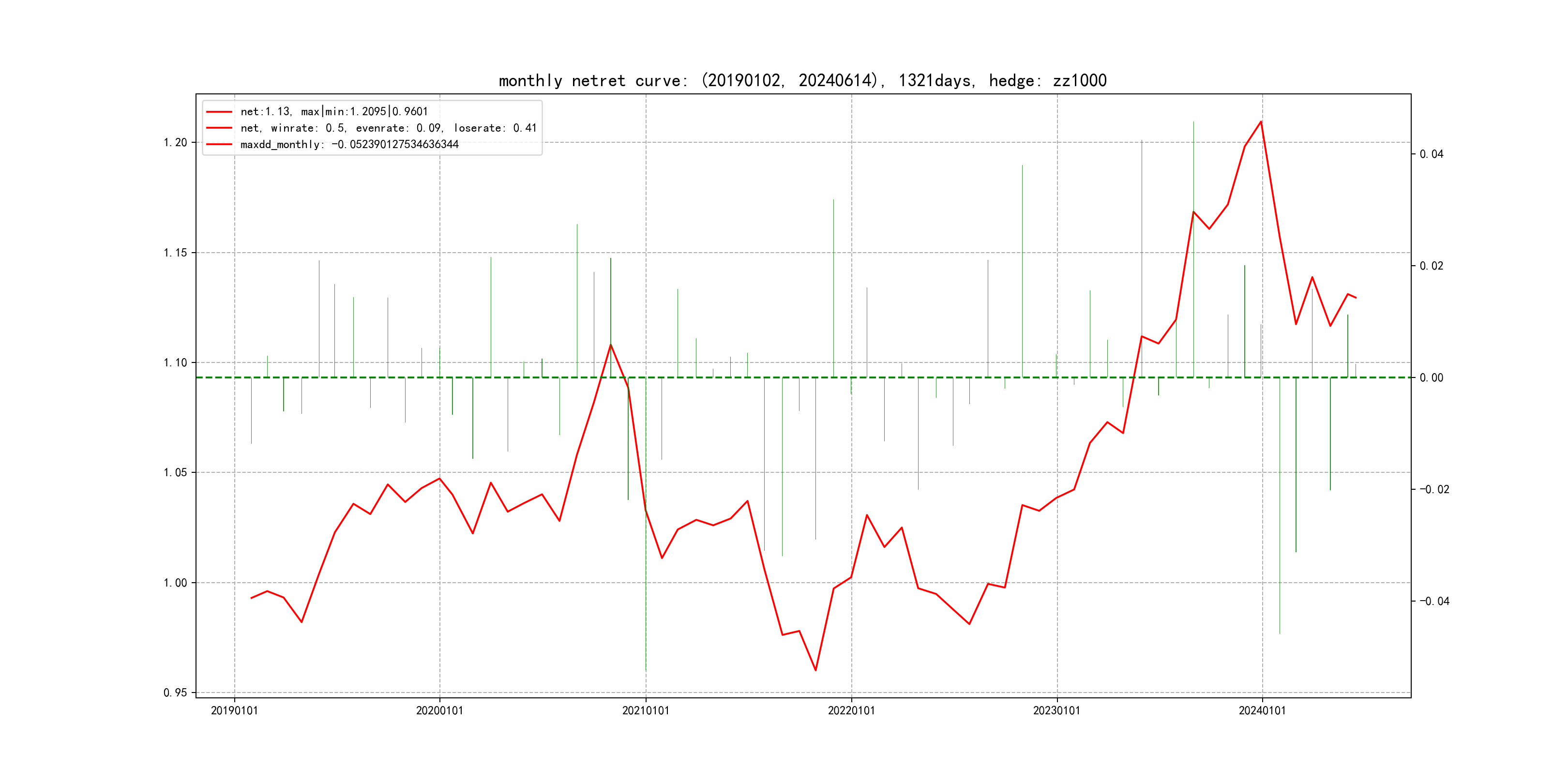Click the red line swatch beside maxdd_monthly
Viewport: 1568px width, 784px height.
pos(219,144)
